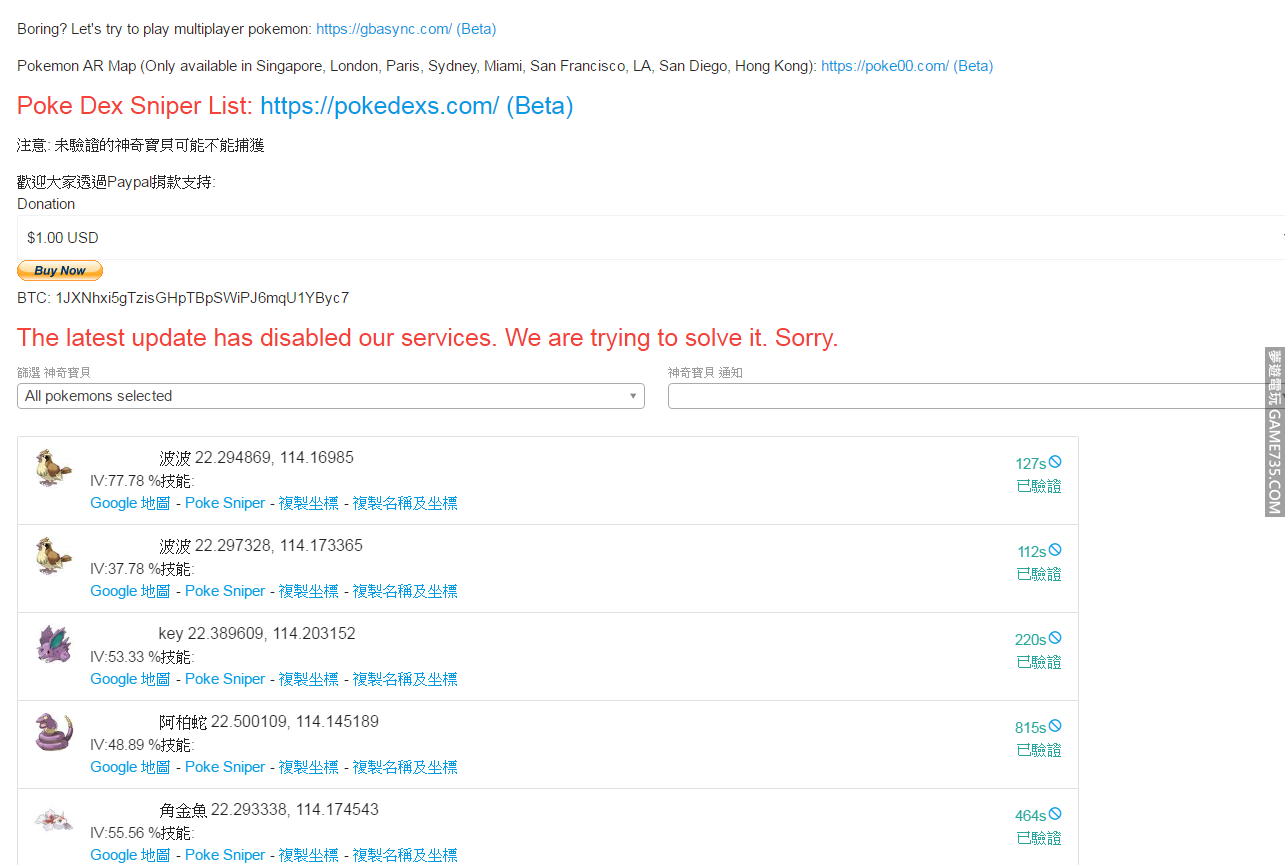Click the ban icon next to 220s

coord(1055,638)
